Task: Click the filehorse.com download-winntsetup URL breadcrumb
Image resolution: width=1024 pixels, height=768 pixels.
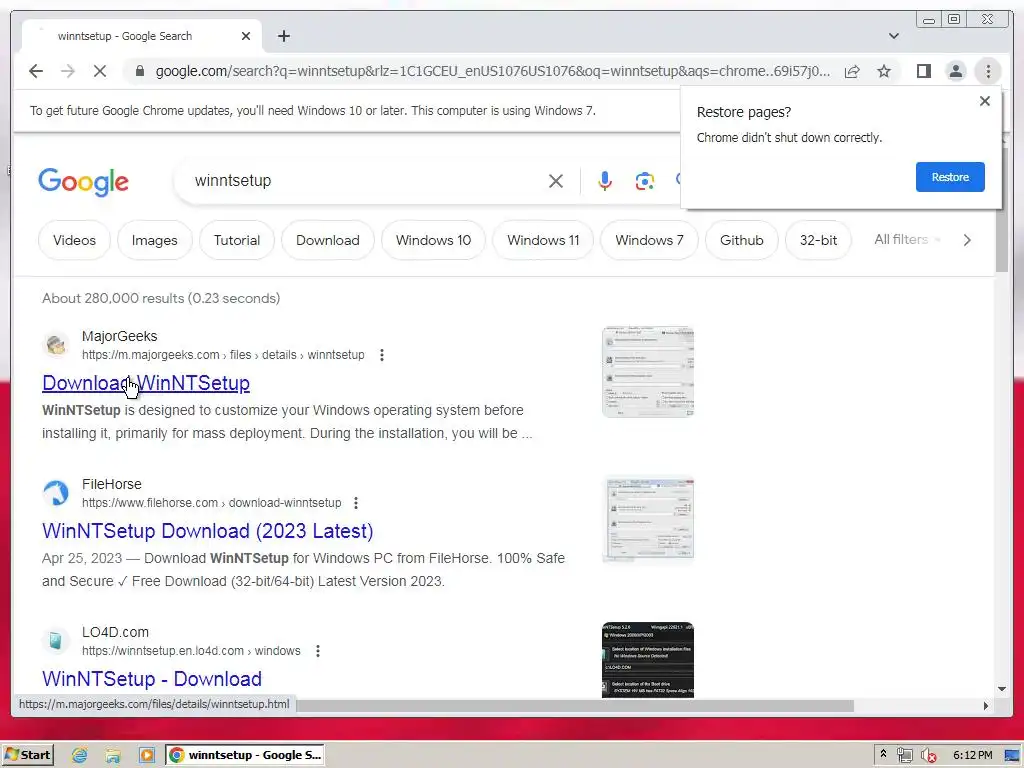Action: pos(212,503)
